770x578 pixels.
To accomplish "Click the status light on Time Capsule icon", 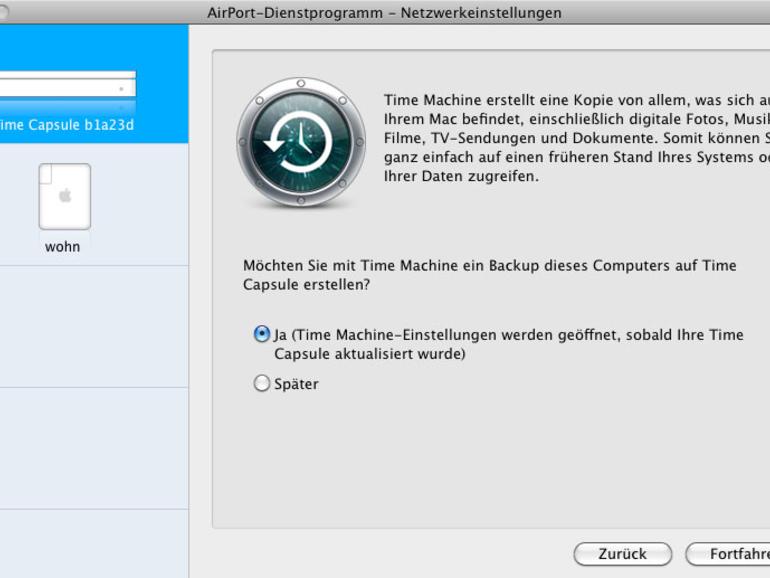I will [x=121, y=89].
